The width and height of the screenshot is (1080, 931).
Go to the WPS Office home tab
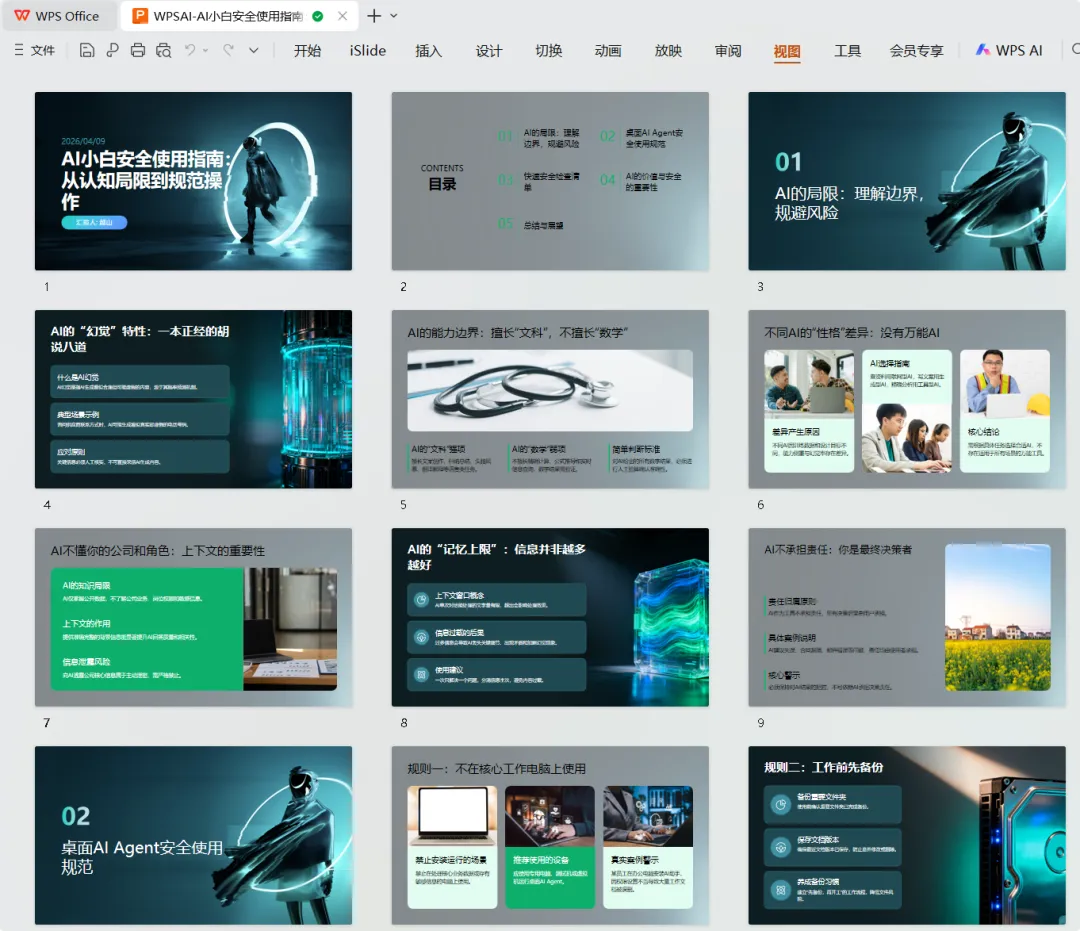click(x=57, y=16)
